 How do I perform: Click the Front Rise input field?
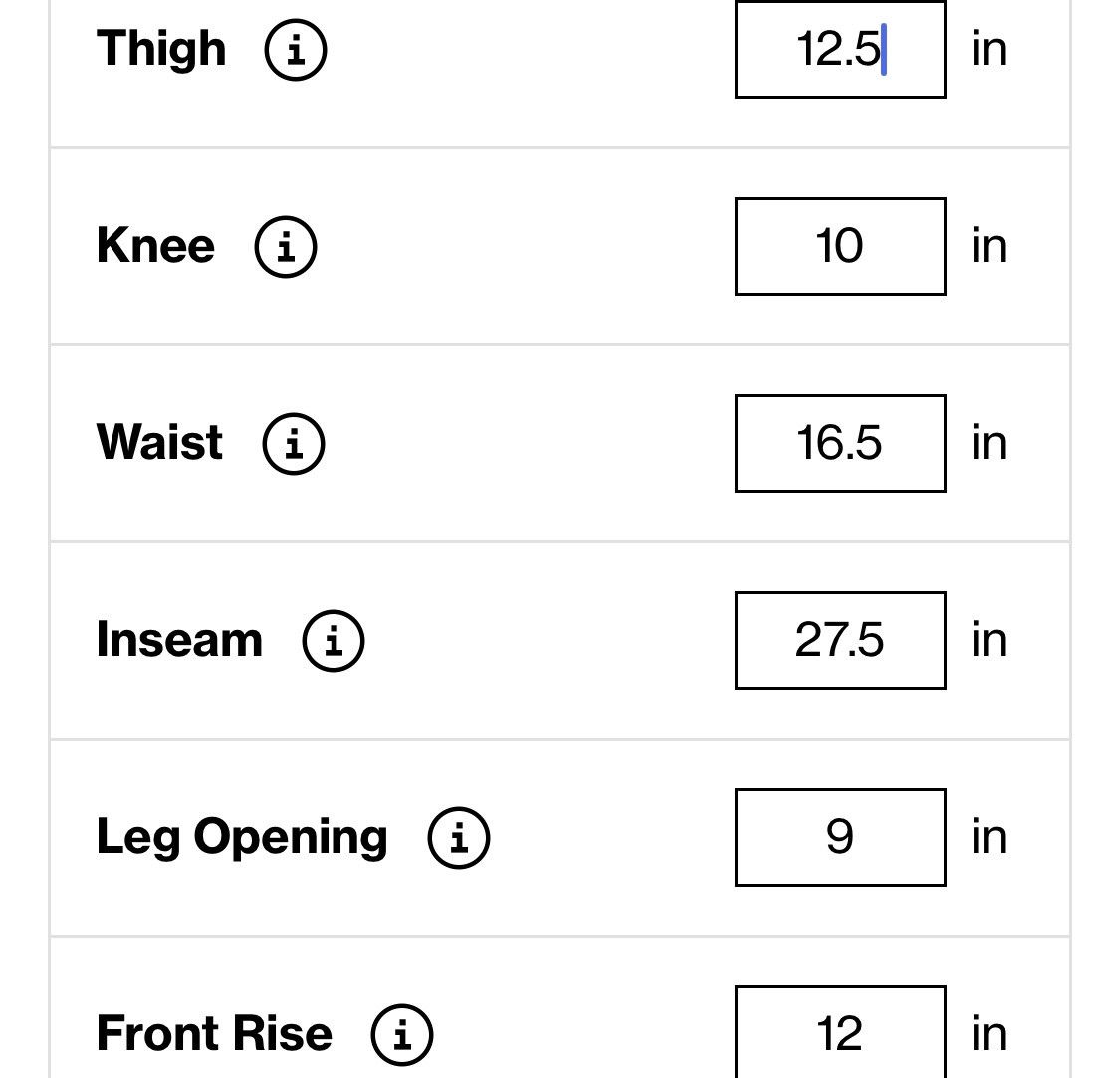840,1032
